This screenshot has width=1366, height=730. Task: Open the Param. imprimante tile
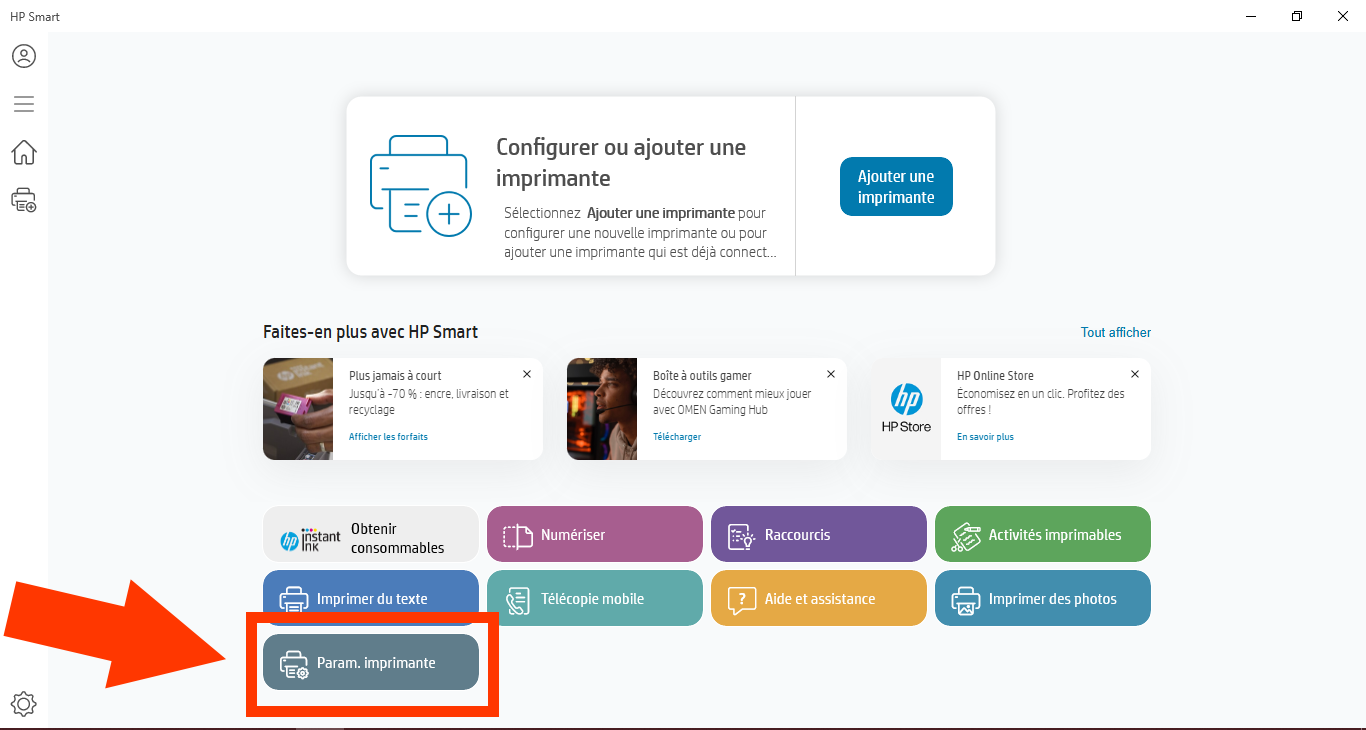pos(371,662)
